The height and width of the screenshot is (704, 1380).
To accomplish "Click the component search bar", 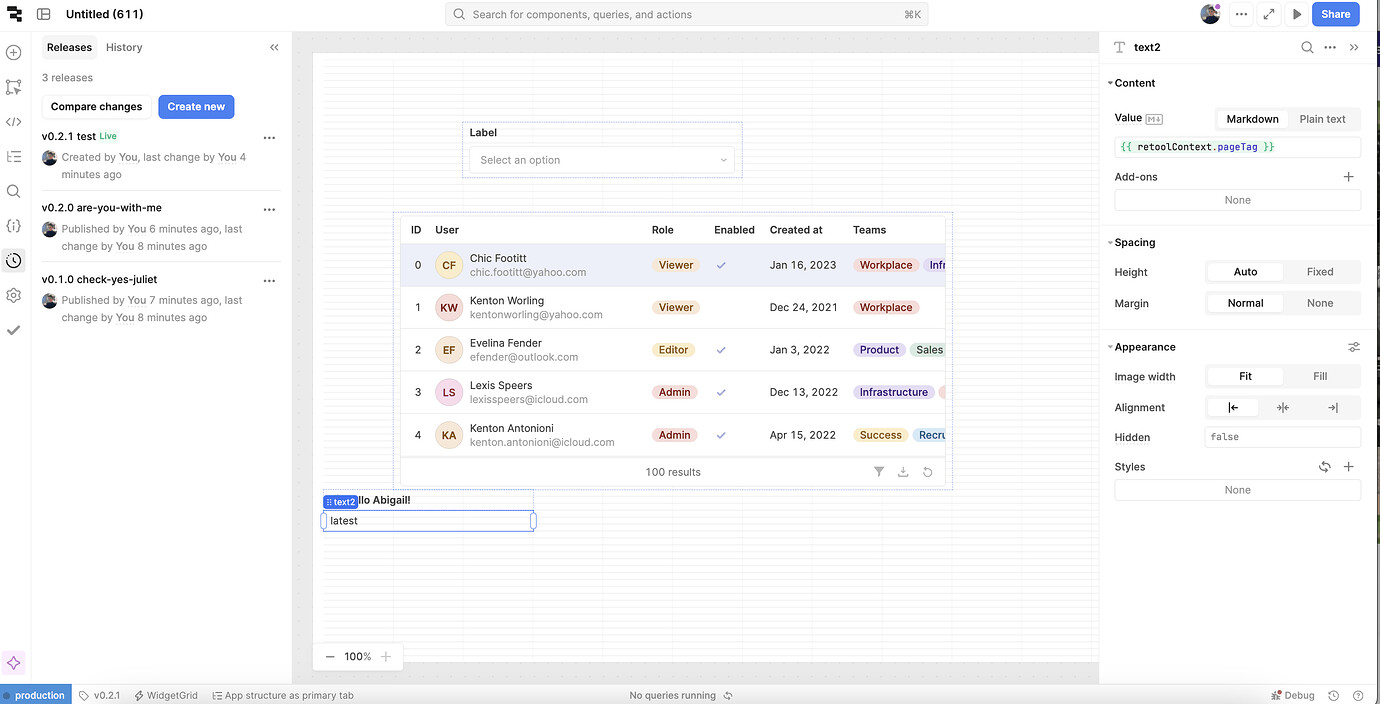I will (x=687, y=14).
